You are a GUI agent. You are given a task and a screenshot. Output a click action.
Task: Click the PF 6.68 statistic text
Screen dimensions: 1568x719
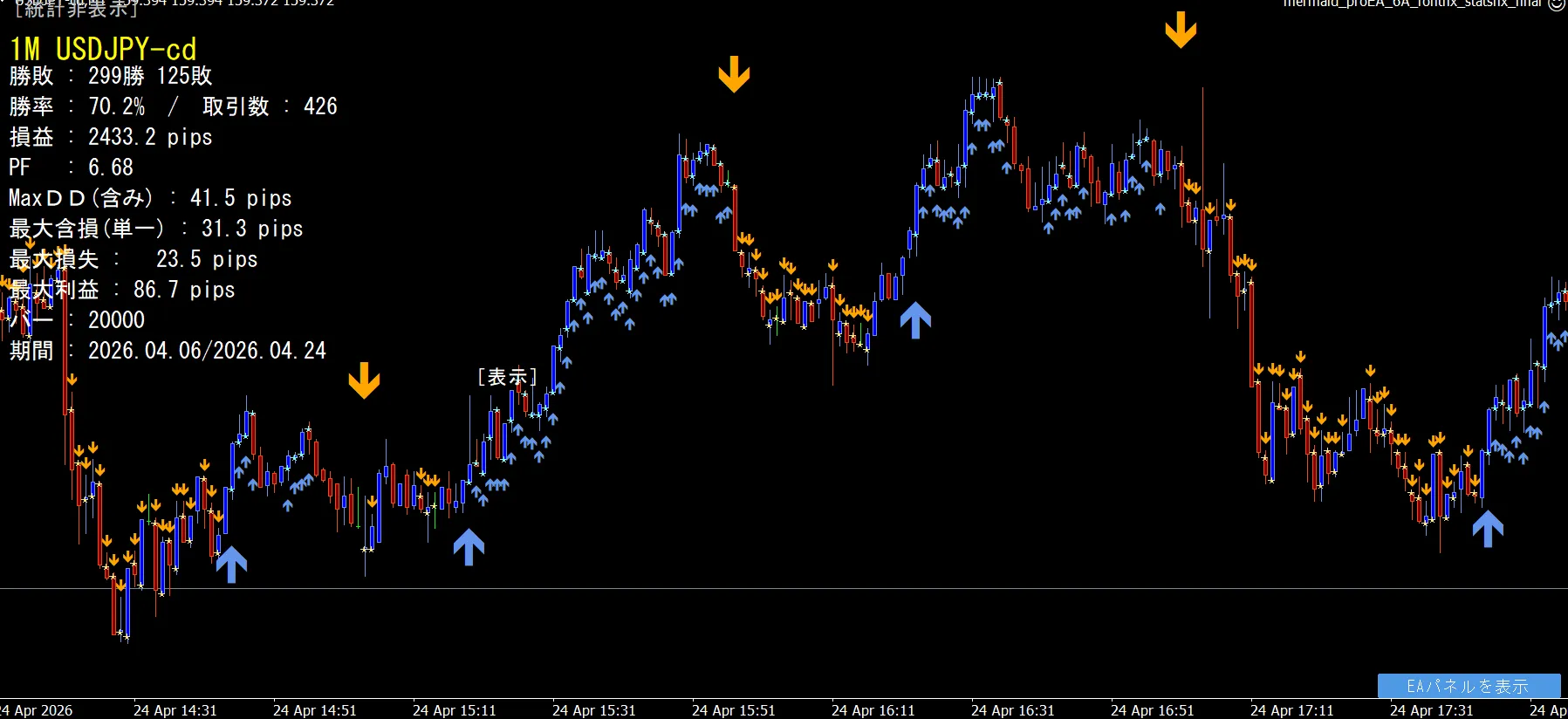[72, 168]
